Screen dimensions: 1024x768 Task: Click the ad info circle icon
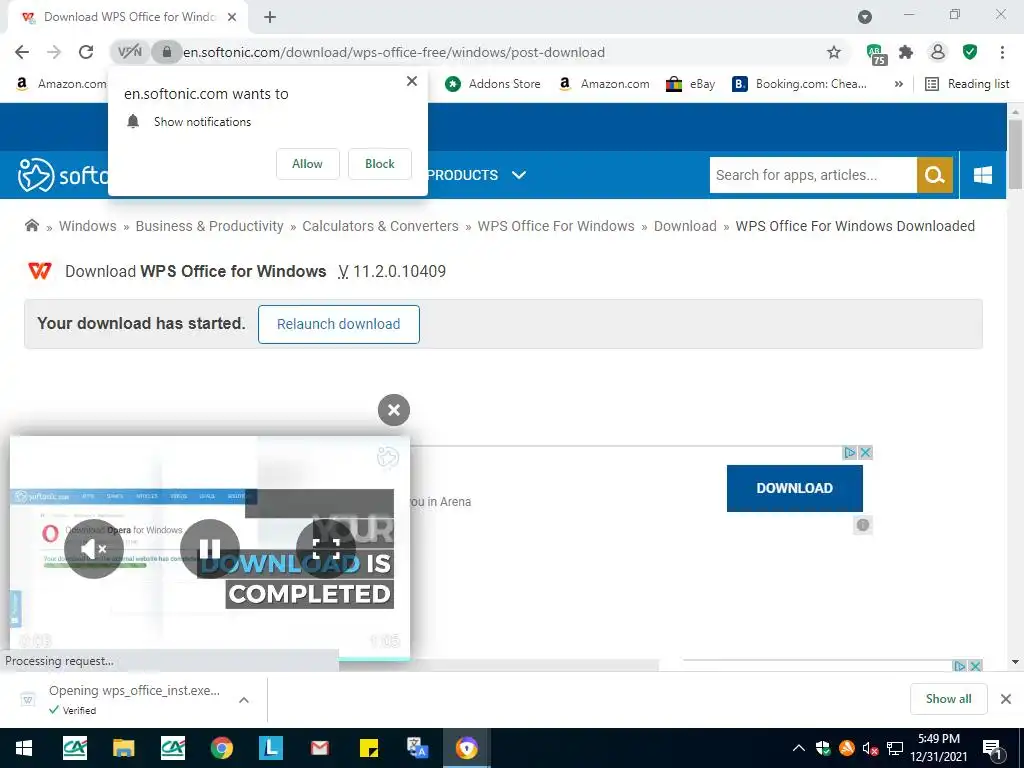(863, 525)
